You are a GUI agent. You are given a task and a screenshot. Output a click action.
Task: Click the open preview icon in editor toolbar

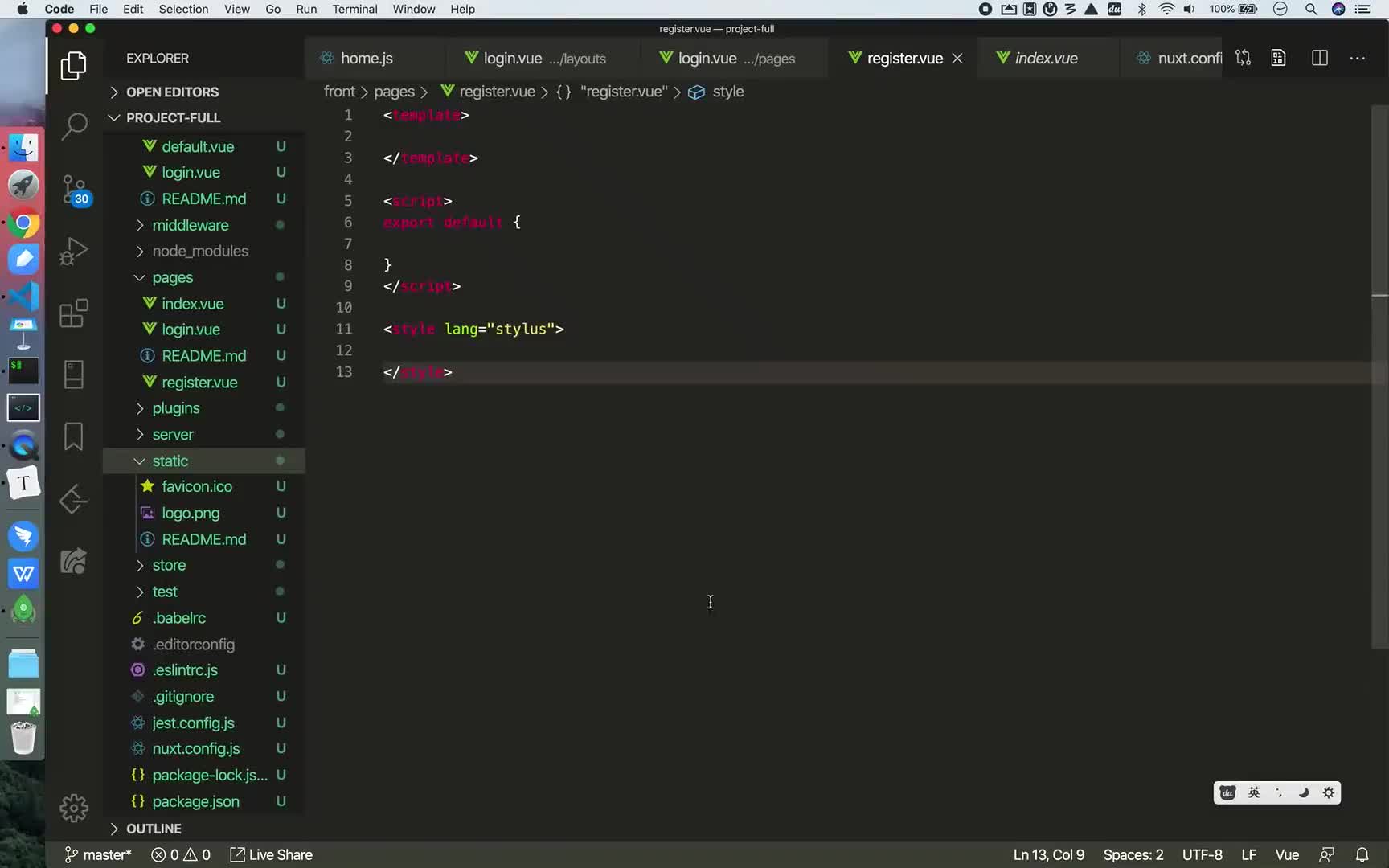tap(1278, 58)
